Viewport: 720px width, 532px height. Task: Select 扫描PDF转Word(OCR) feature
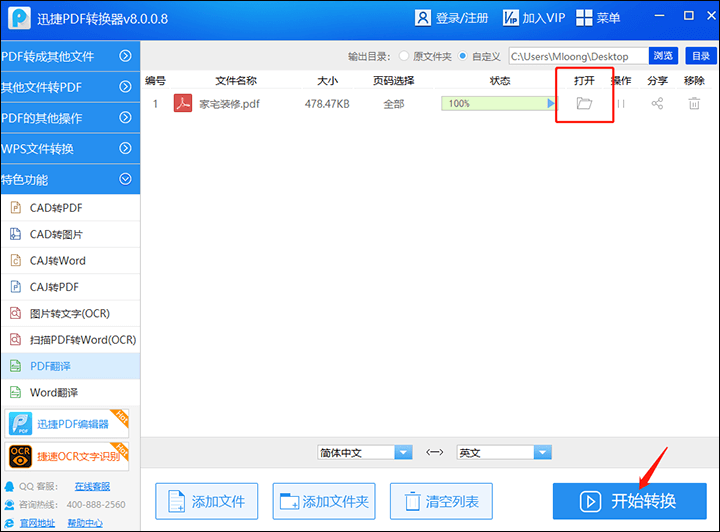[71, 340]
